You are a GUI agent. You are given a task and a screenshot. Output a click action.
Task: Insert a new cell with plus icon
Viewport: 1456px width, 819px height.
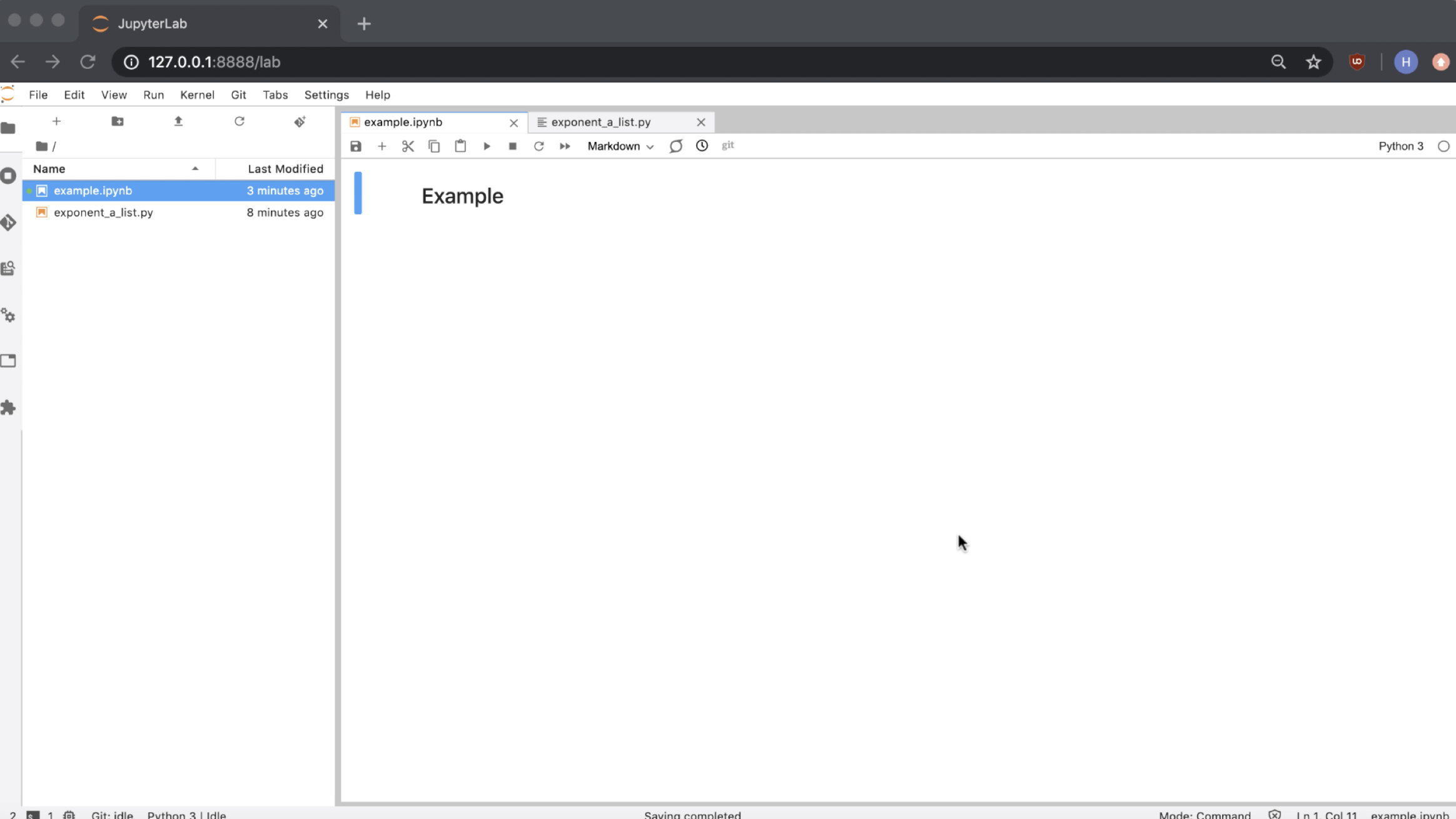pos(382,146)
